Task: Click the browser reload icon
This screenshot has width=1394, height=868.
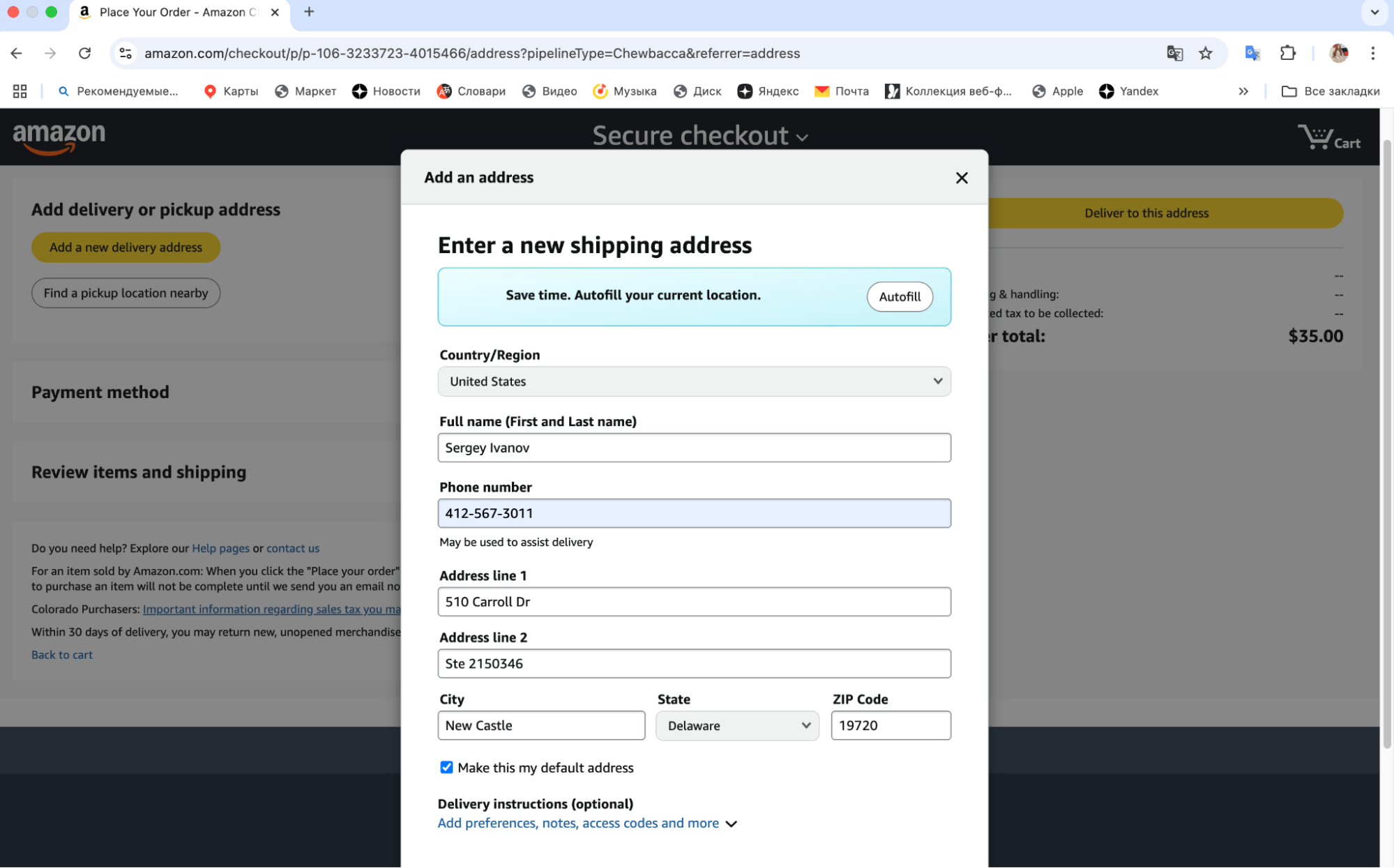Action: coord(84,53)
